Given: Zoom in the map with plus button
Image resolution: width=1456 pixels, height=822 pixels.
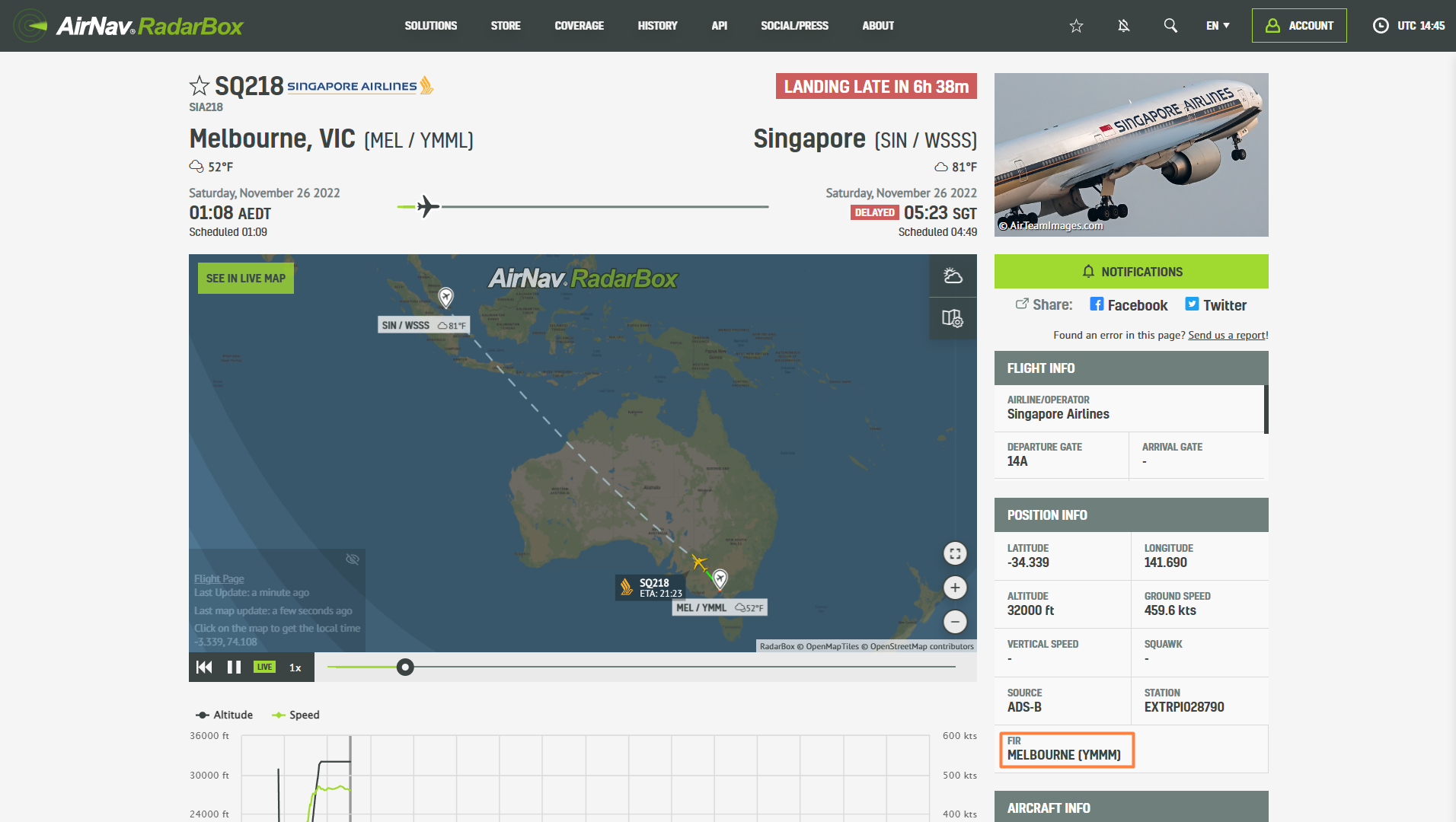Looking at the screenshot, I should click(x=955, y=588).
